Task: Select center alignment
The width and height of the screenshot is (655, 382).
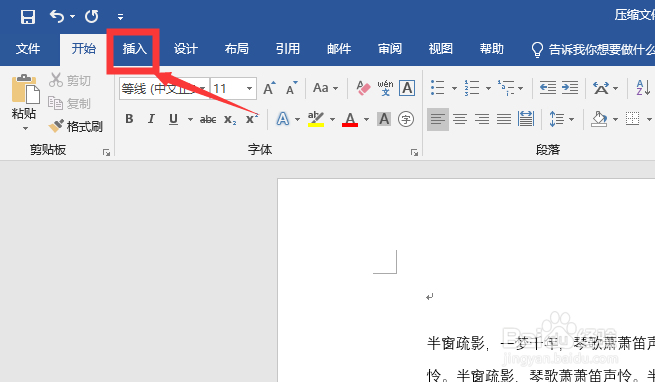Action: coord(460,120)
